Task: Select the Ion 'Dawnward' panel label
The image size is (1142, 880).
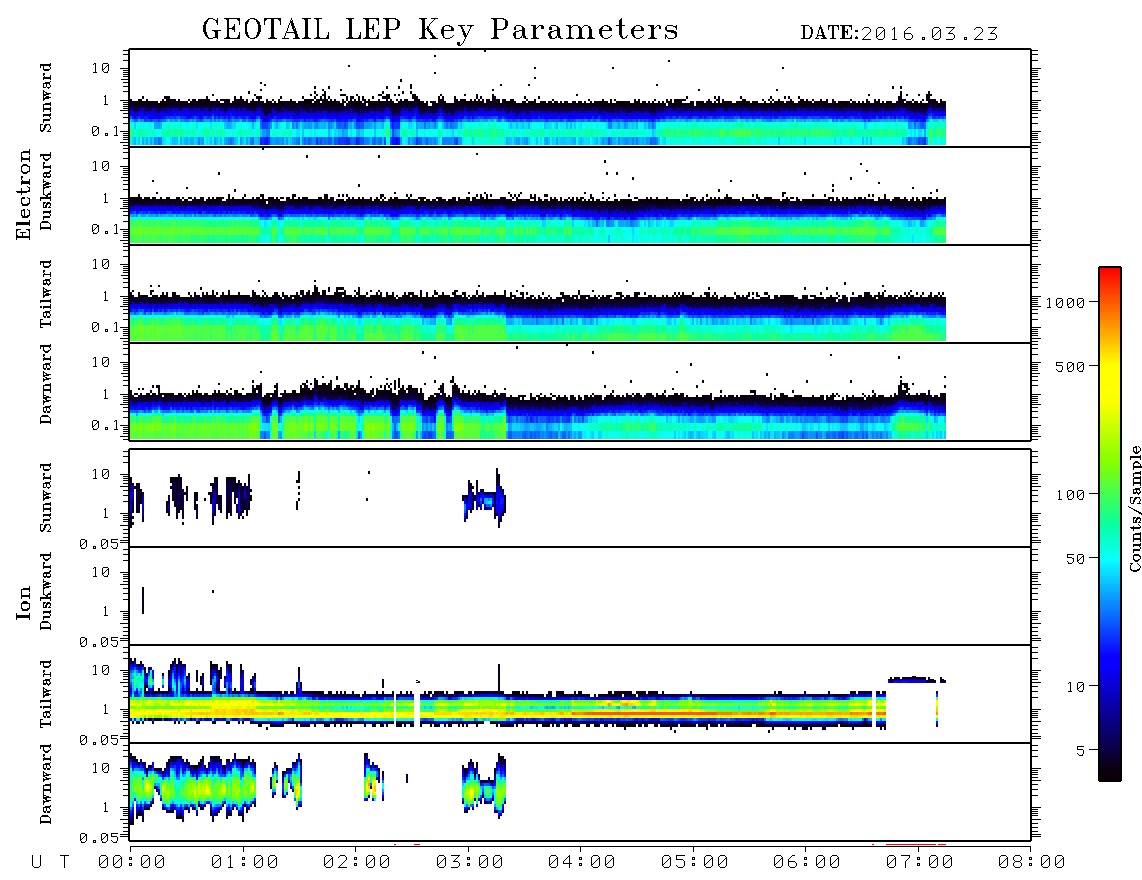Action: click(x=46, y=784)
